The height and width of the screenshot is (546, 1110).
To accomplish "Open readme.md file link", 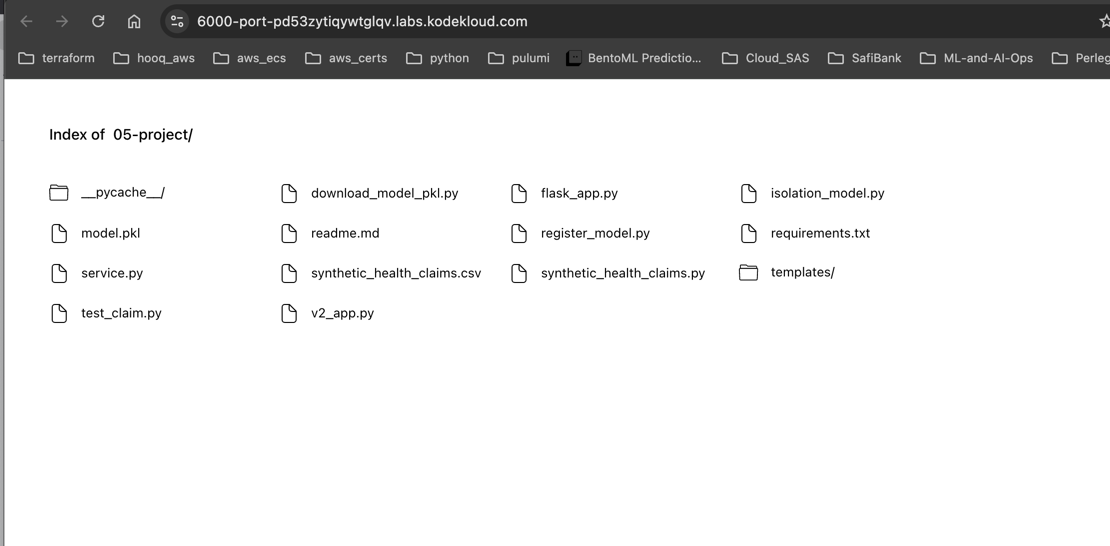I will click(x=345, y=233).
